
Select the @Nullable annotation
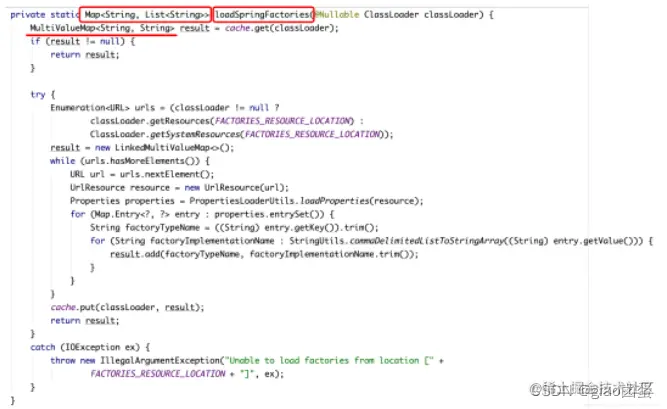(336, 14)
